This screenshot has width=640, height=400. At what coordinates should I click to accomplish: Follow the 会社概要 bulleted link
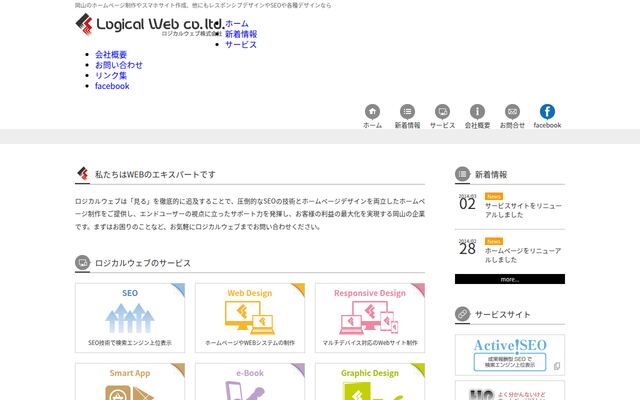click(x=111, y=54)
